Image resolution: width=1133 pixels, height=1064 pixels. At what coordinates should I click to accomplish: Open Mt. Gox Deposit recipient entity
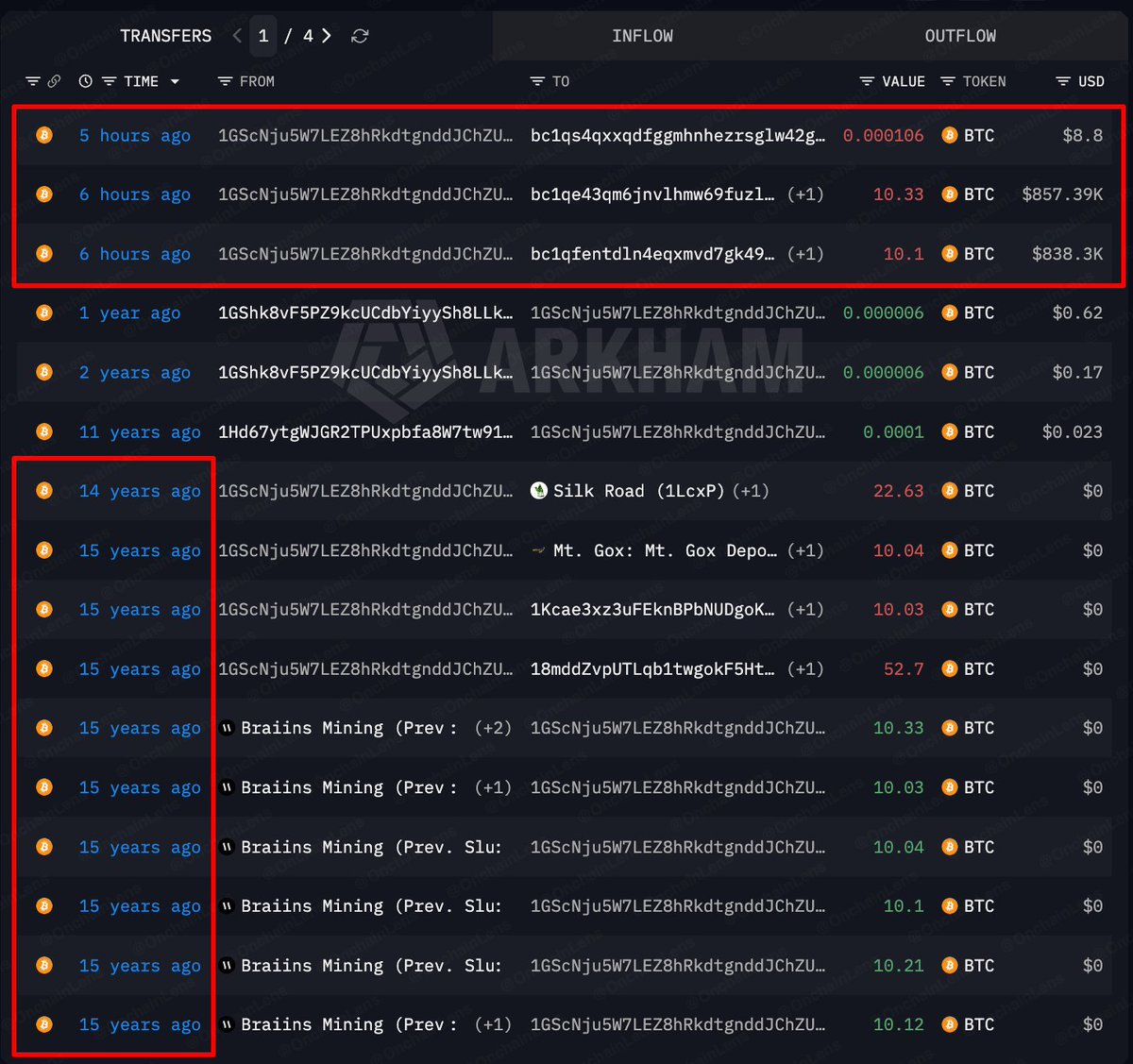tap(665, 550)
